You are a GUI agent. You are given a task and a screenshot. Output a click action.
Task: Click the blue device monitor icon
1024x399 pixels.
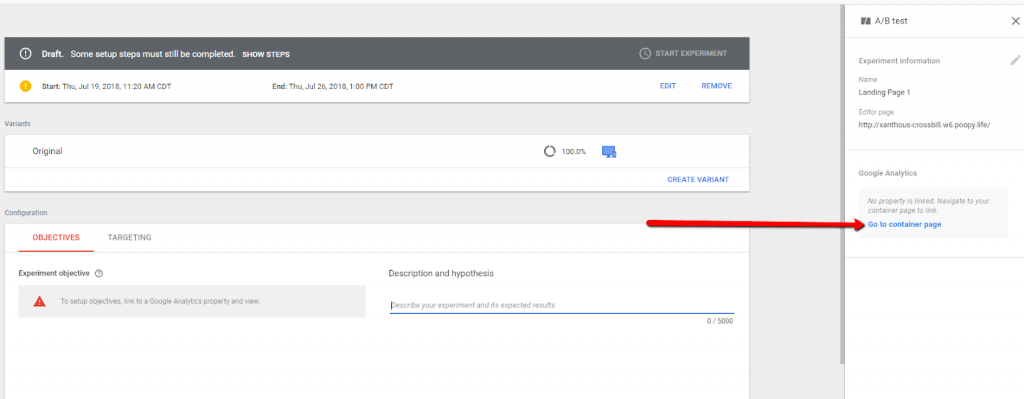click(x=609, y=152)
